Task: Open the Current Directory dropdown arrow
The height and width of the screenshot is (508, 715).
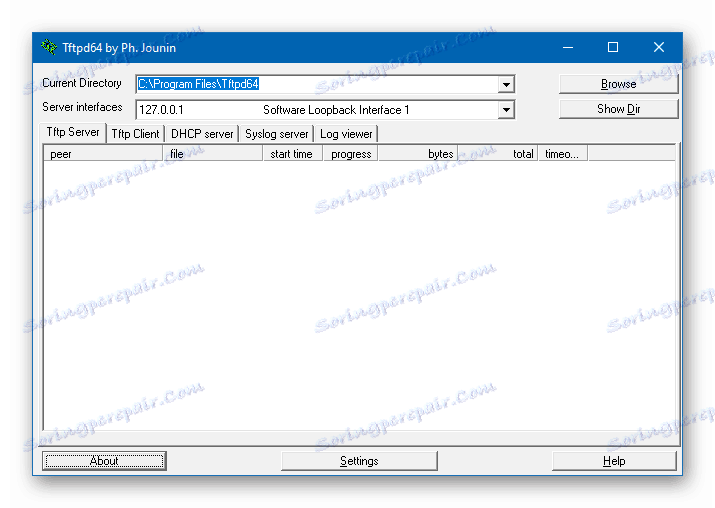Action: coord(506,84)
